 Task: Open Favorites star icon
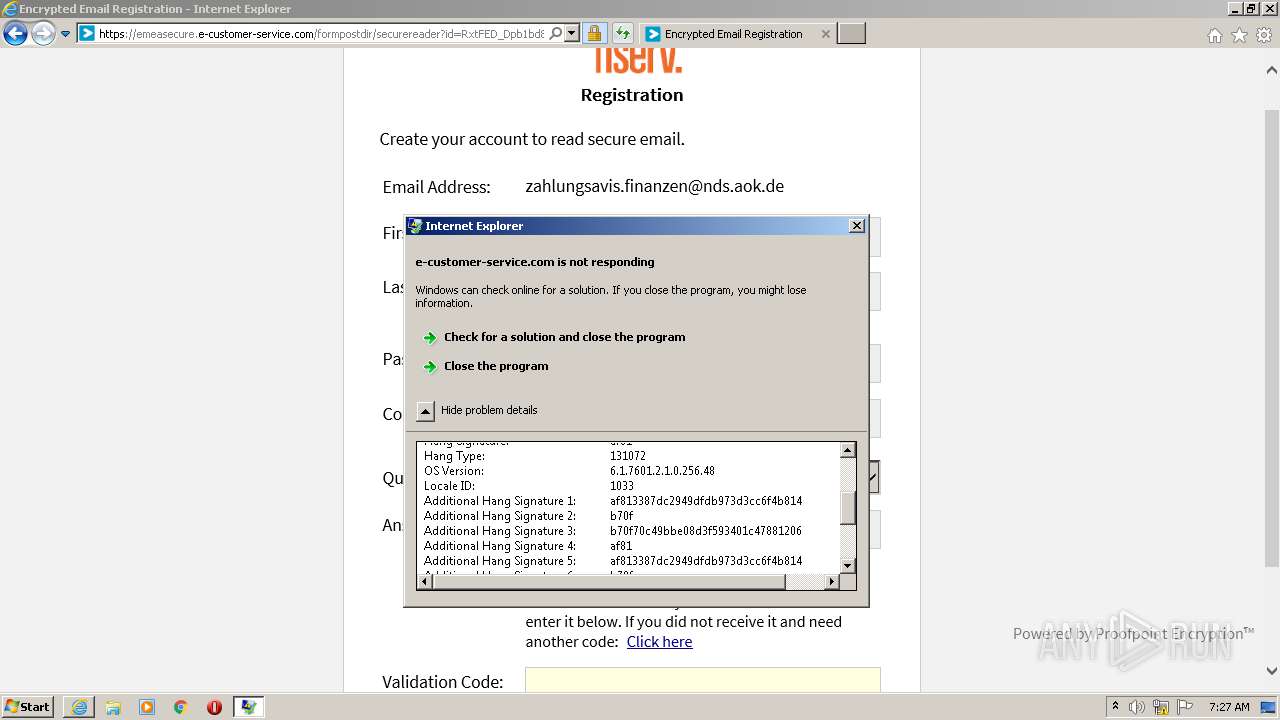point(1239,35)
